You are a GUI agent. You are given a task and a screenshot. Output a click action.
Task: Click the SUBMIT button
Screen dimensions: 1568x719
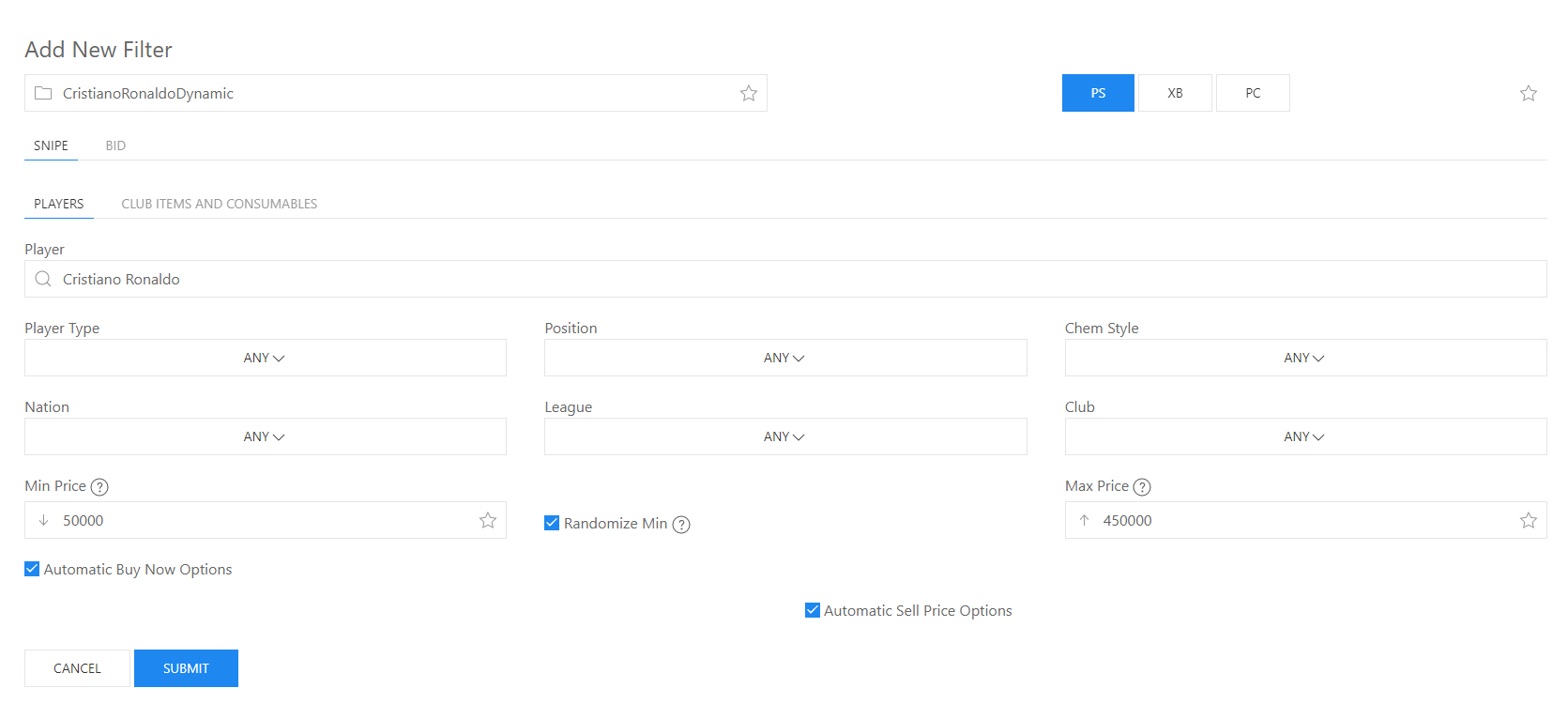click(186, 668)
